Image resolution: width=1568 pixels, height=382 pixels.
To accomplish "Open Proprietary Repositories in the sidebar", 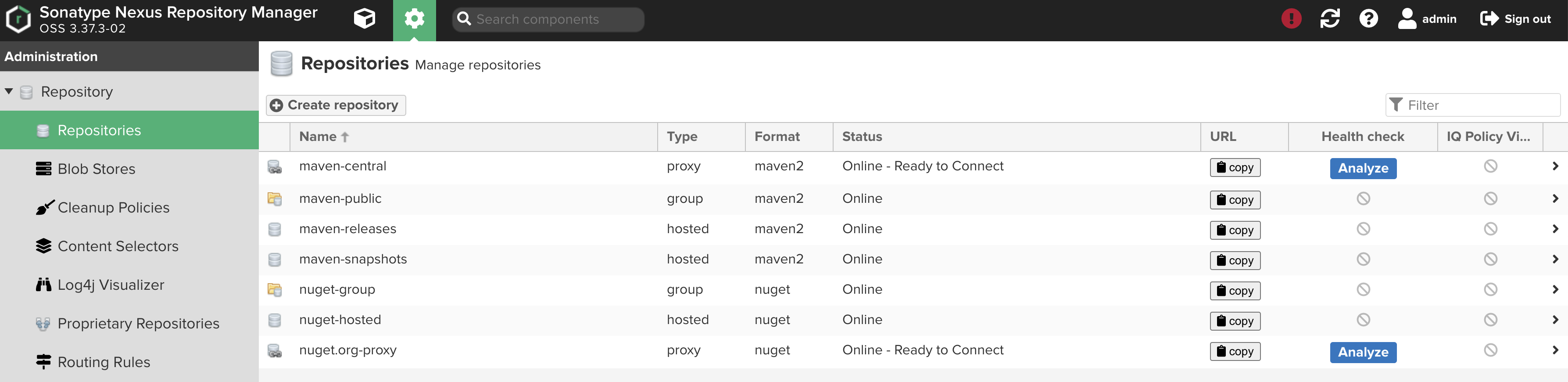I will click(x=129, y=324).
